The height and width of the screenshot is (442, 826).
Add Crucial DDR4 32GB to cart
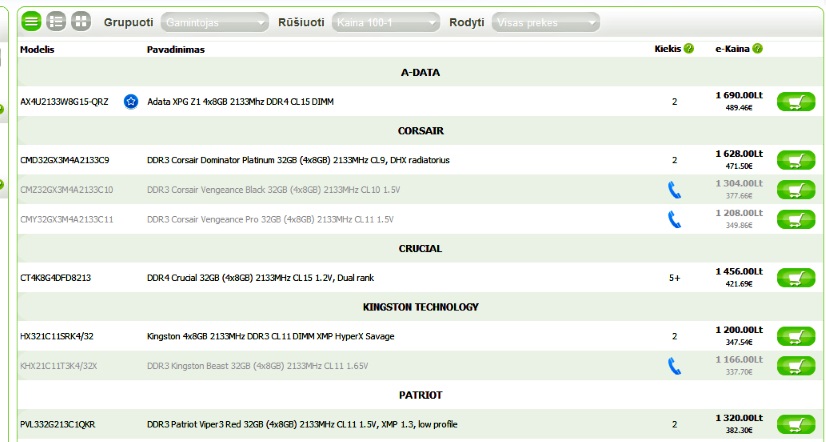tap(795, 278)
